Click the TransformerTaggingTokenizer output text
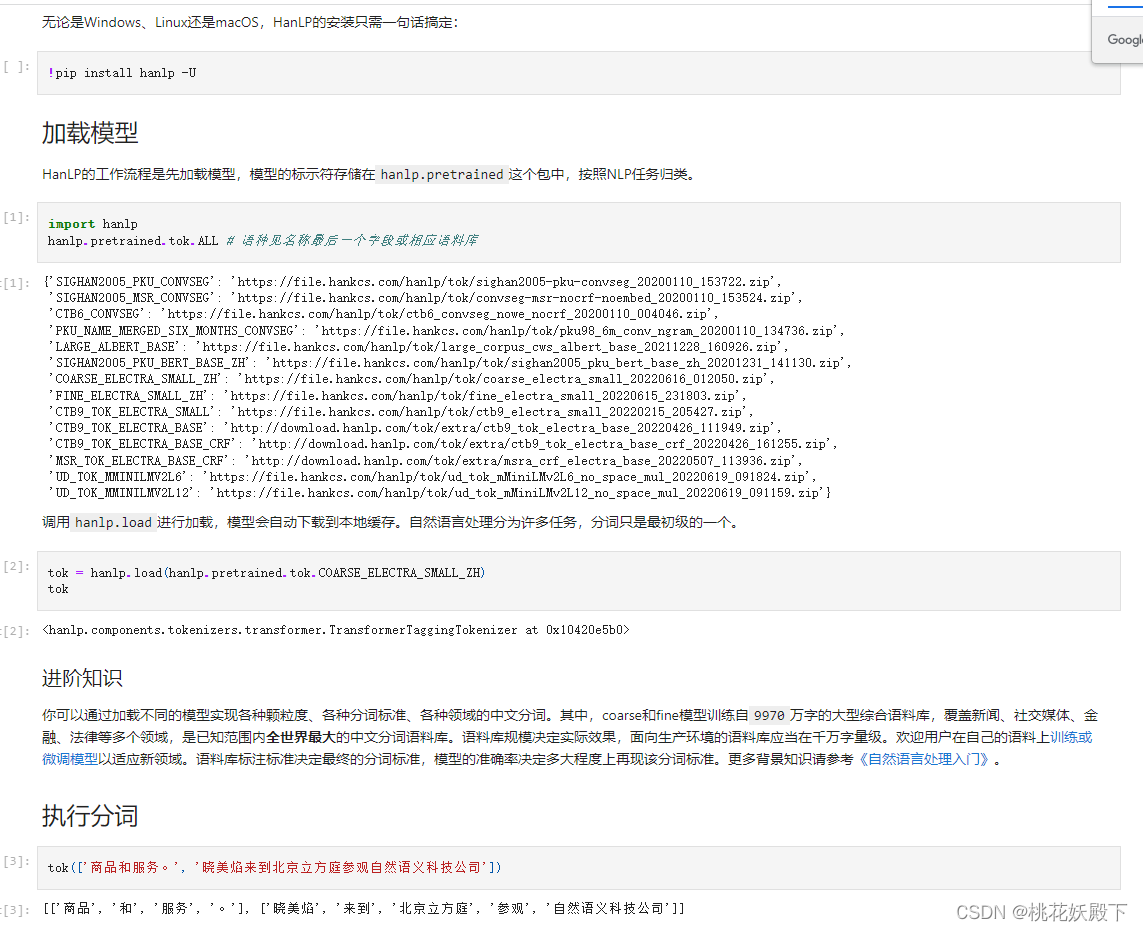 (336, 630)
